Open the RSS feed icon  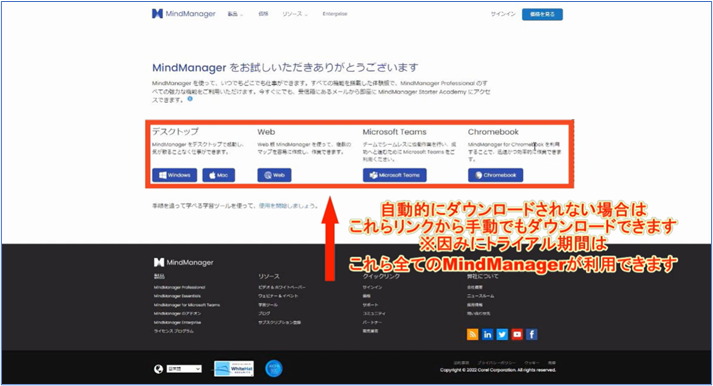click(472, 335)
